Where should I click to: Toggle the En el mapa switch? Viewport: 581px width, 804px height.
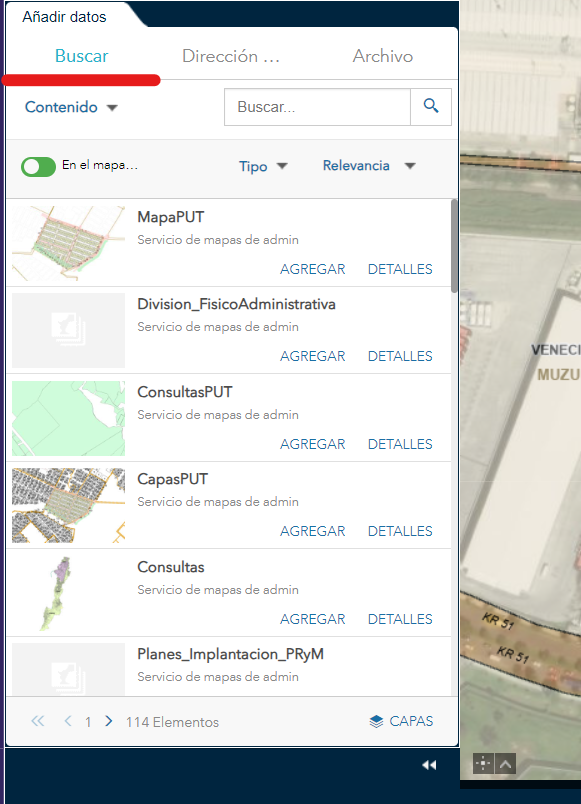pyautogui.click(x=38, y=167)
